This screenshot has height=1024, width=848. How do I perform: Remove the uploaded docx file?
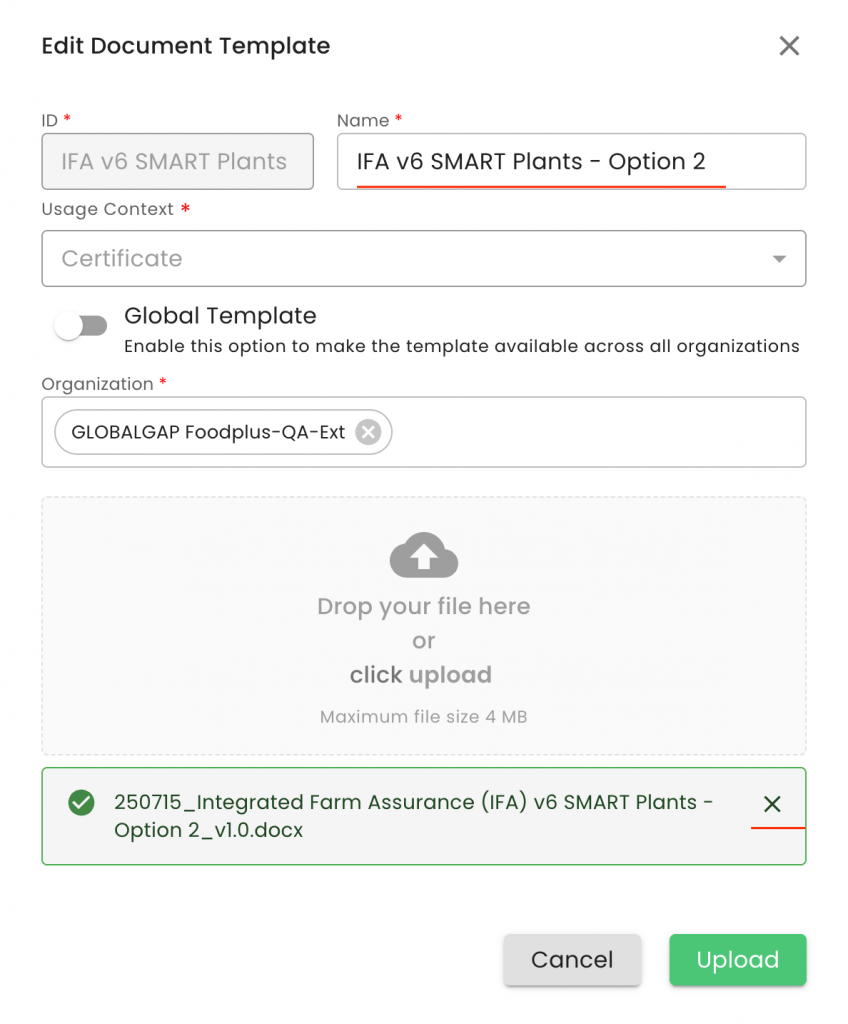(772, 804)
